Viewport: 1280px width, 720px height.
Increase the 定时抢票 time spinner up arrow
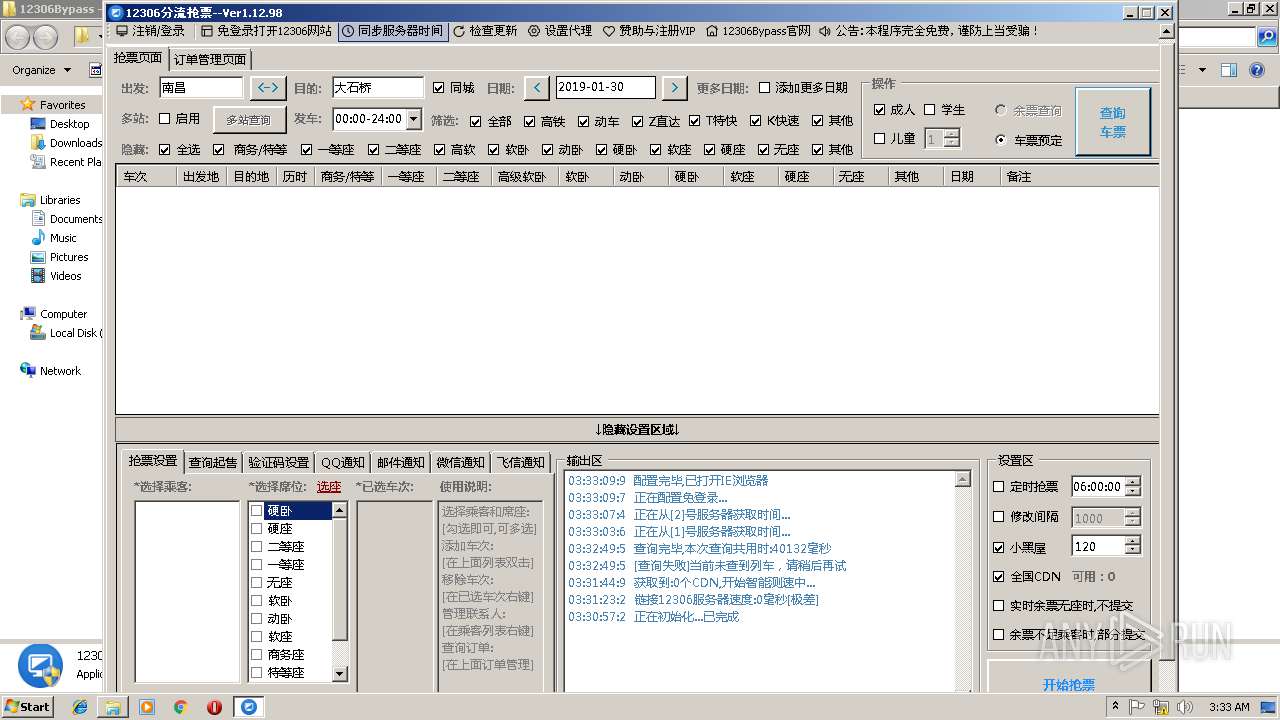click(1132, 482)
